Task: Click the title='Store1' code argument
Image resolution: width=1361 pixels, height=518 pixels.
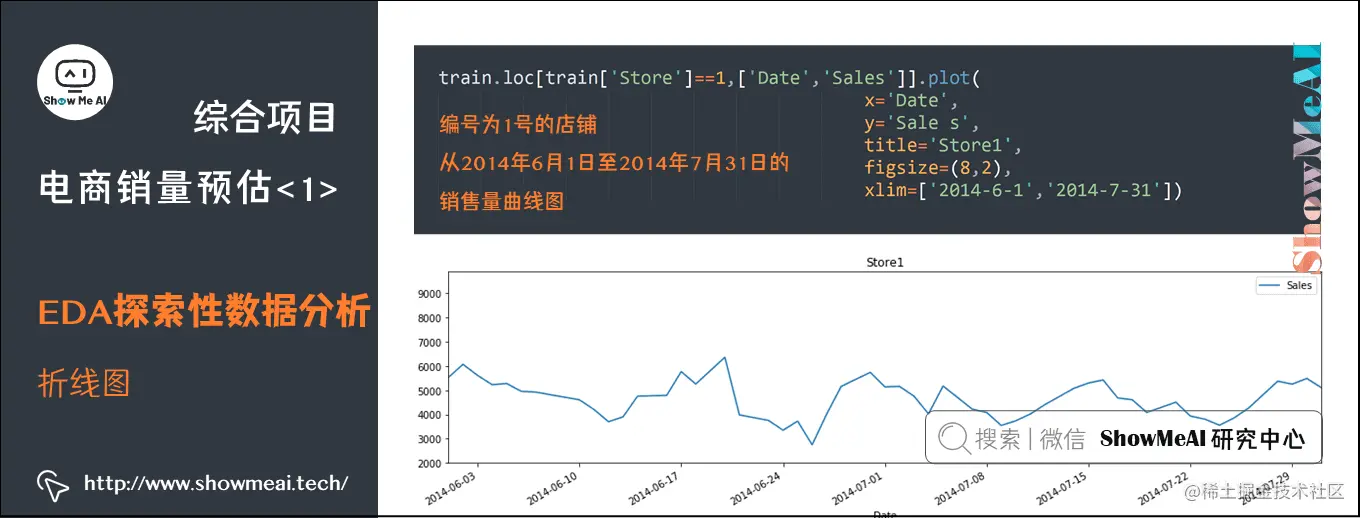Action: 942,145
